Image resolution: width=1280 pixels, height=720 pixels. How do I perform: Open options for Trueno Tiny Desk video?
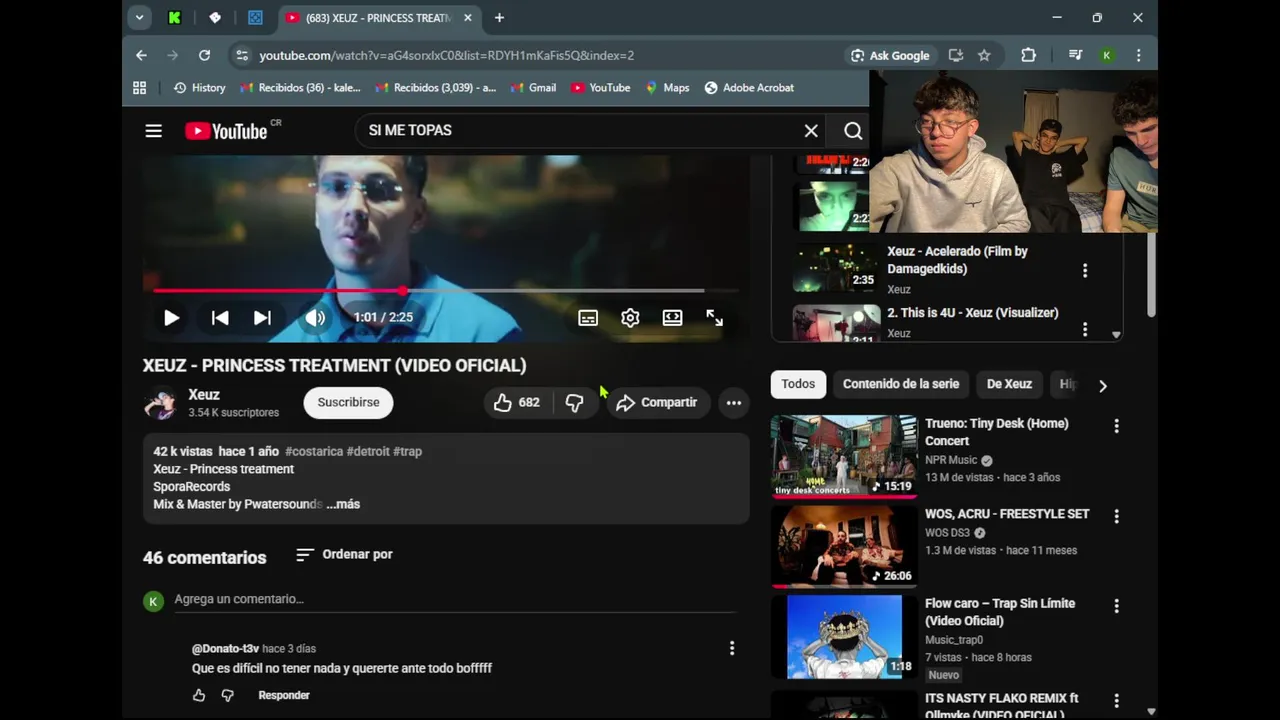tap(1117, 426)
